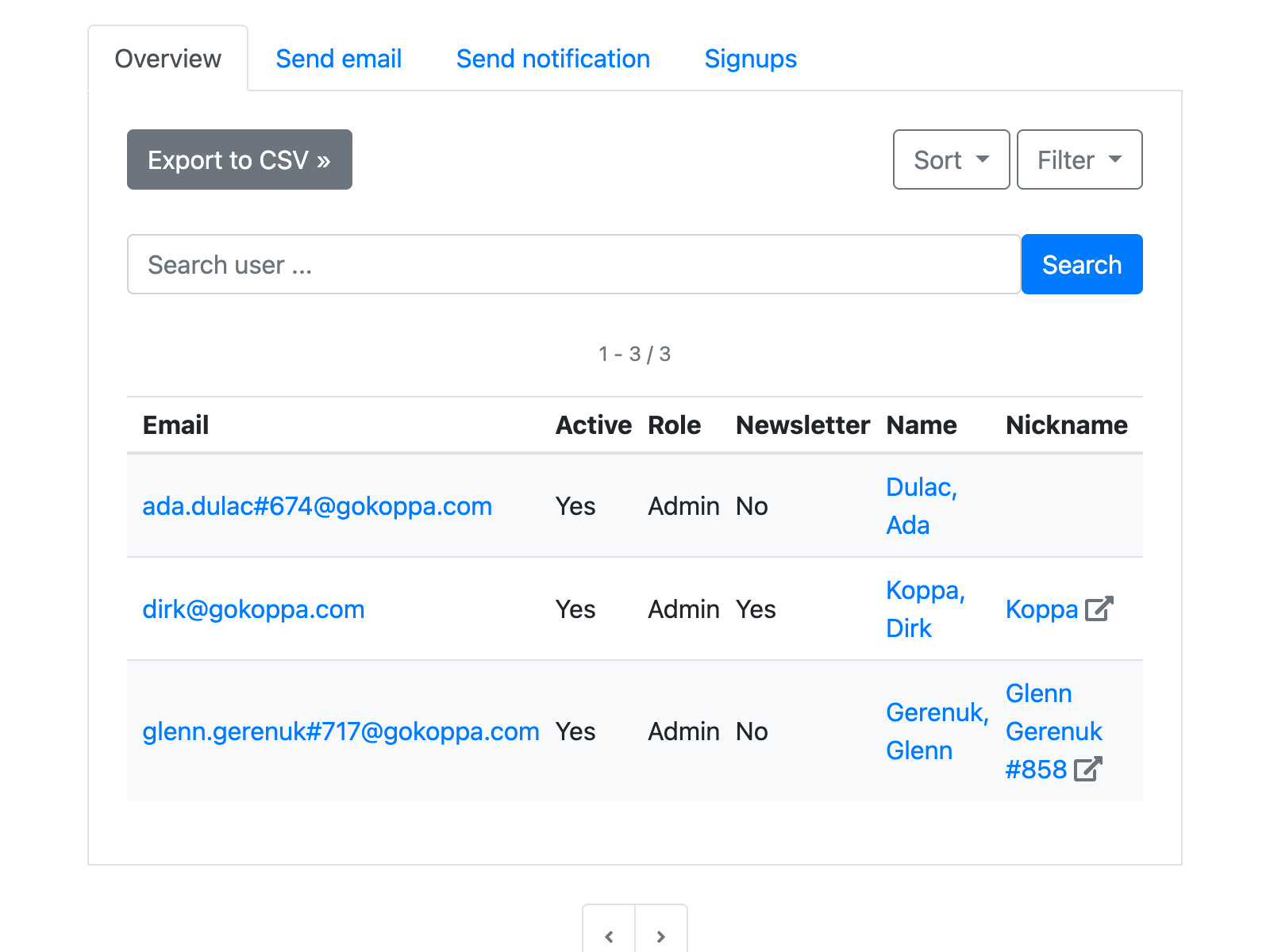Image resolution: width=1270 pixels, height=952 pixels.
Task: Go to previous page arrow
Action: (x=609, y=935)
